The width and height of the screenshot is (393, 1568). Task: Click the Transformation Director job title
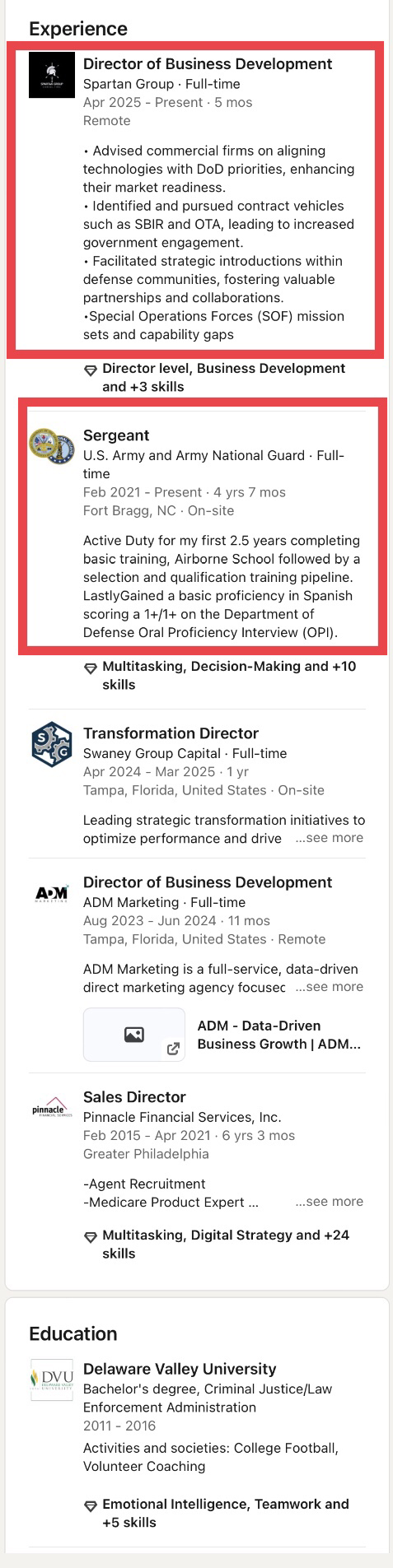point(171,733)
